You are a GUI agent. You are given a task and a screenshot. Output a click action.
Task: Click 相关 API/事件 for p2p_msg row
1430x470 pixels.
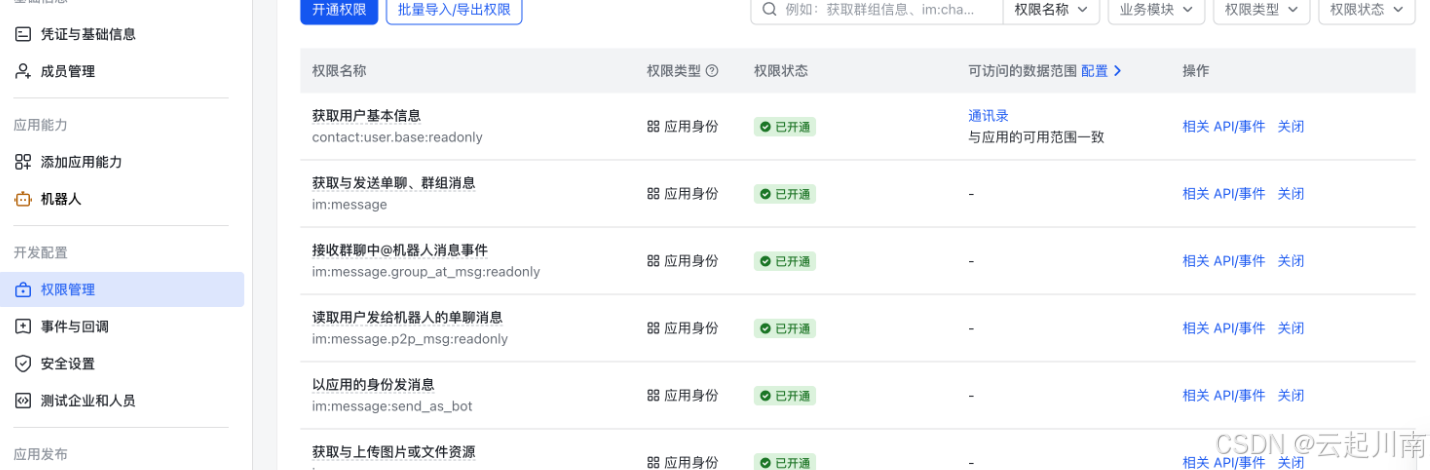1223,328
